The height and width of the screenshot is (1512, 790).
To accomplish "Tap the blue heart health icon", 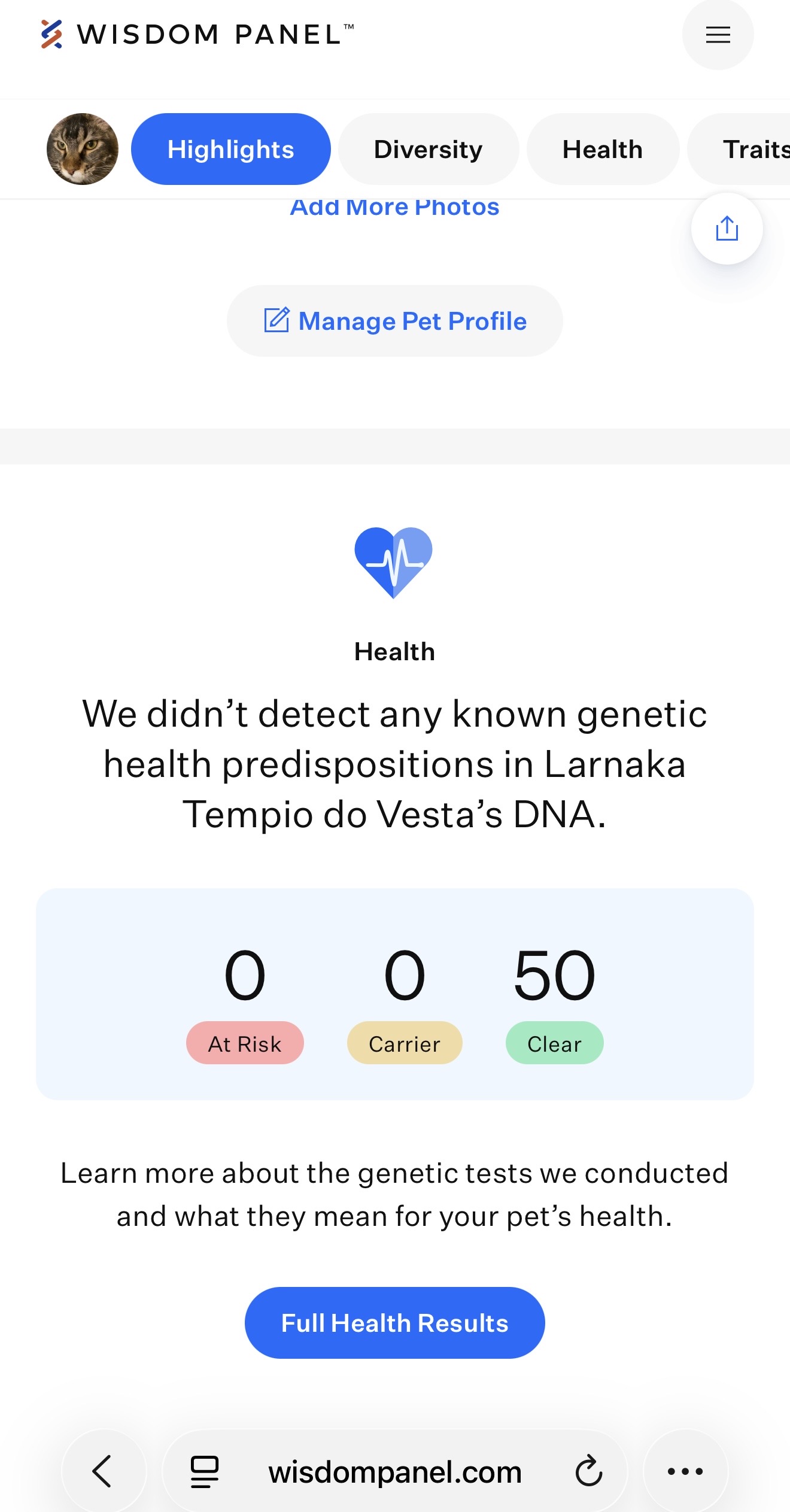I will point(393,563).
